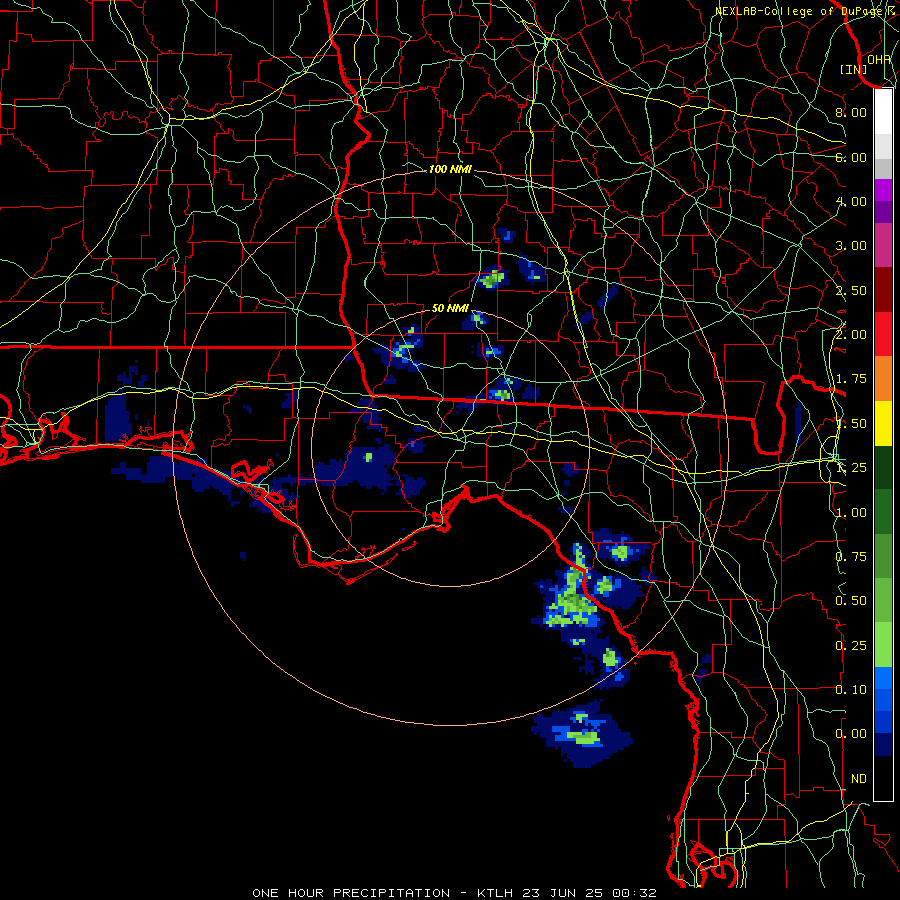Select the "1.25" scale label

pos(851,468)
